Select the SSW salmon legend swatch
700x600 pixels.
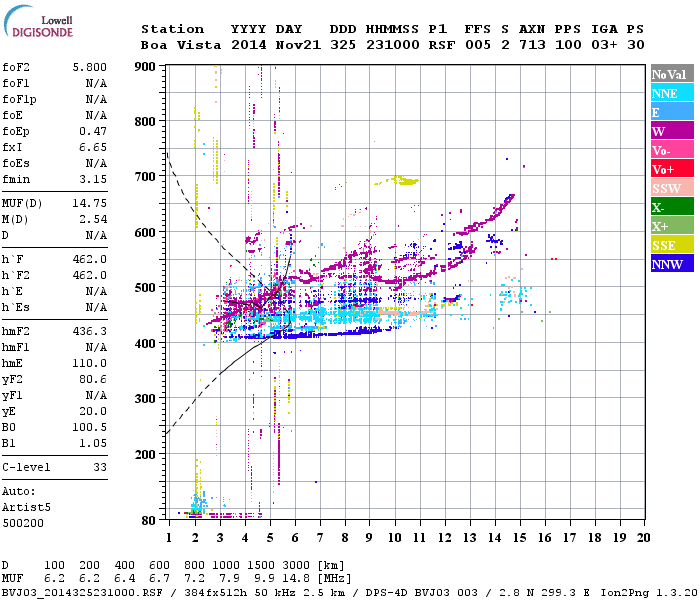(x=672, y=188)
